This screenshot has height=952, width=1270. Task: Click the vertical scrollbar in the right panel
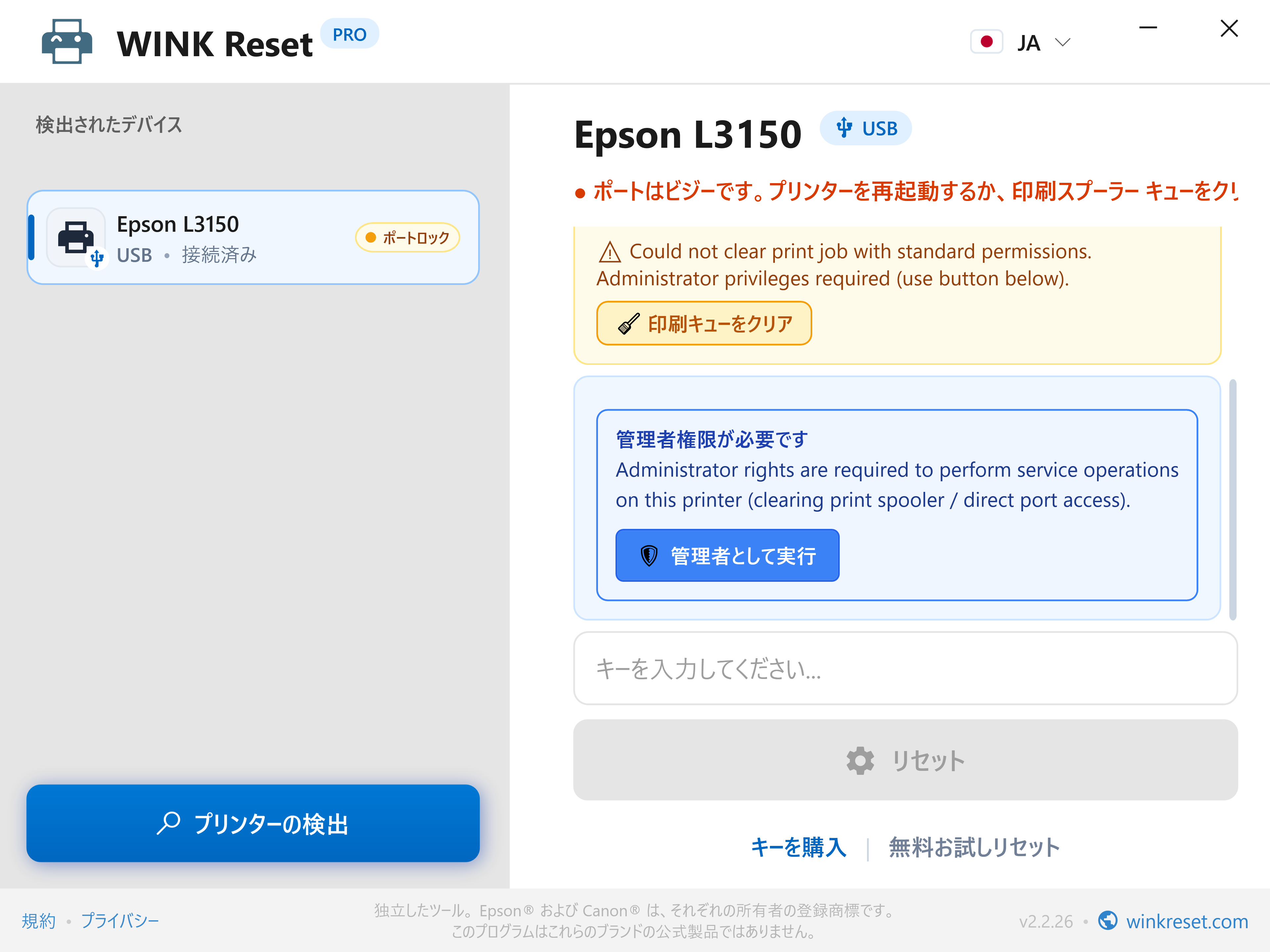(x=1233, y=499)
